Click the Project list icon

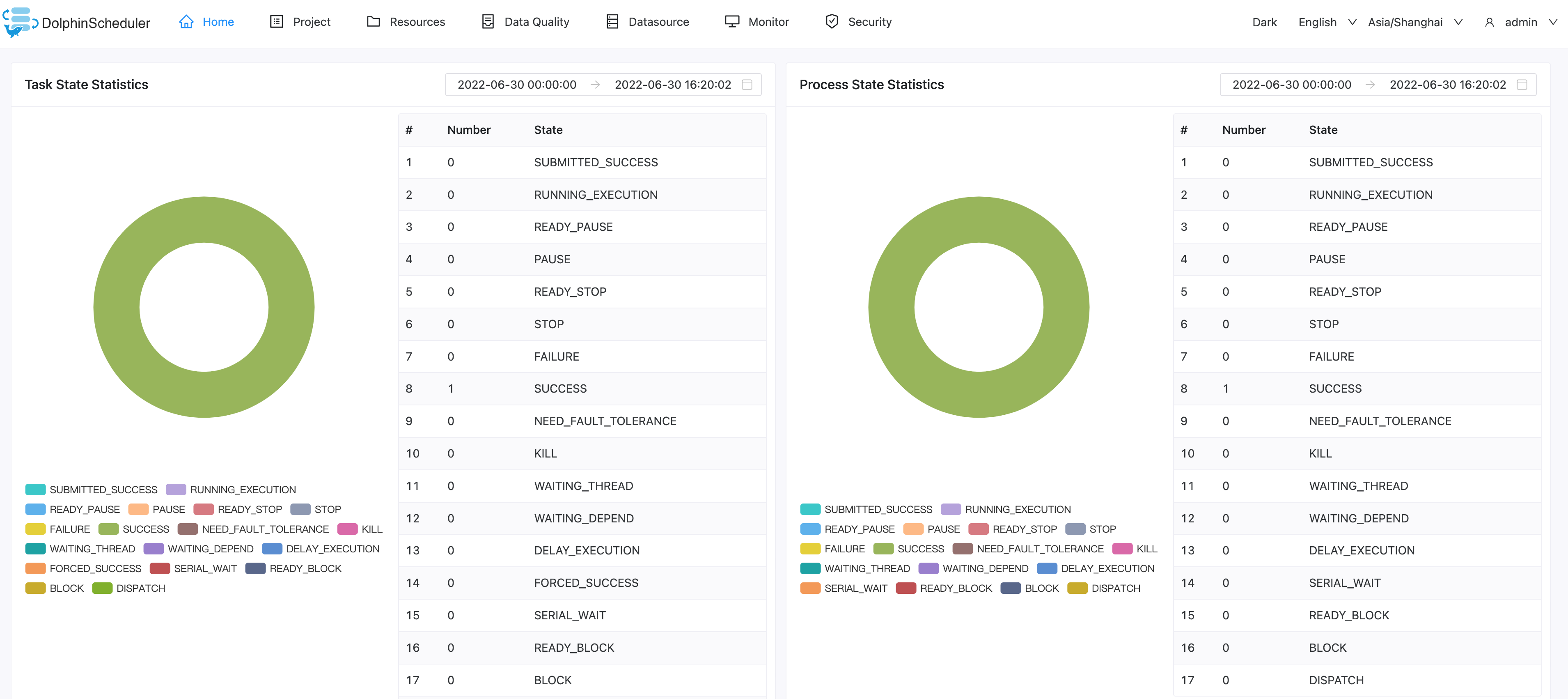pyautogui.click(x=276, y=22)
